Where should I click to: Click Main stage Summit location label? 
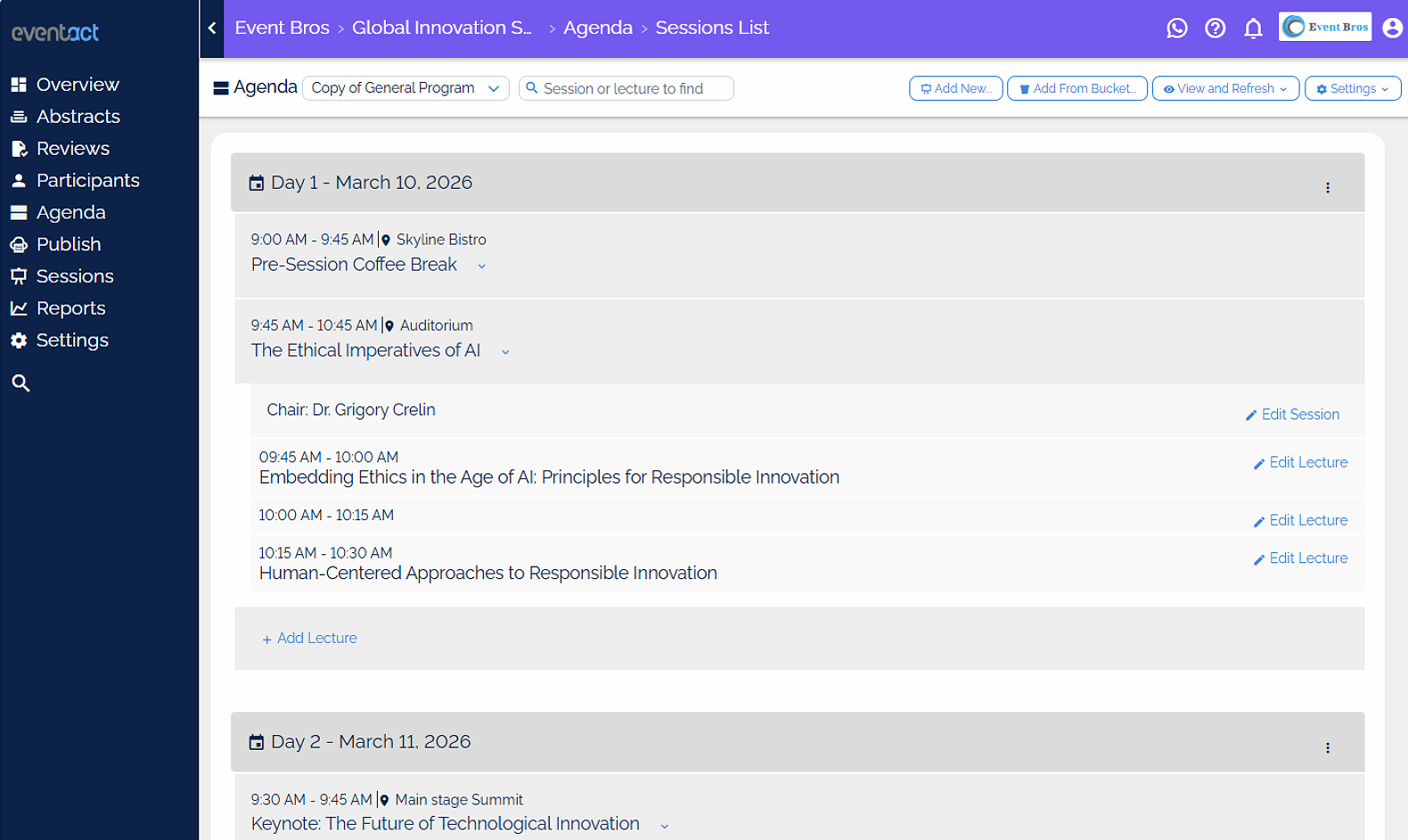coord(459,800)
